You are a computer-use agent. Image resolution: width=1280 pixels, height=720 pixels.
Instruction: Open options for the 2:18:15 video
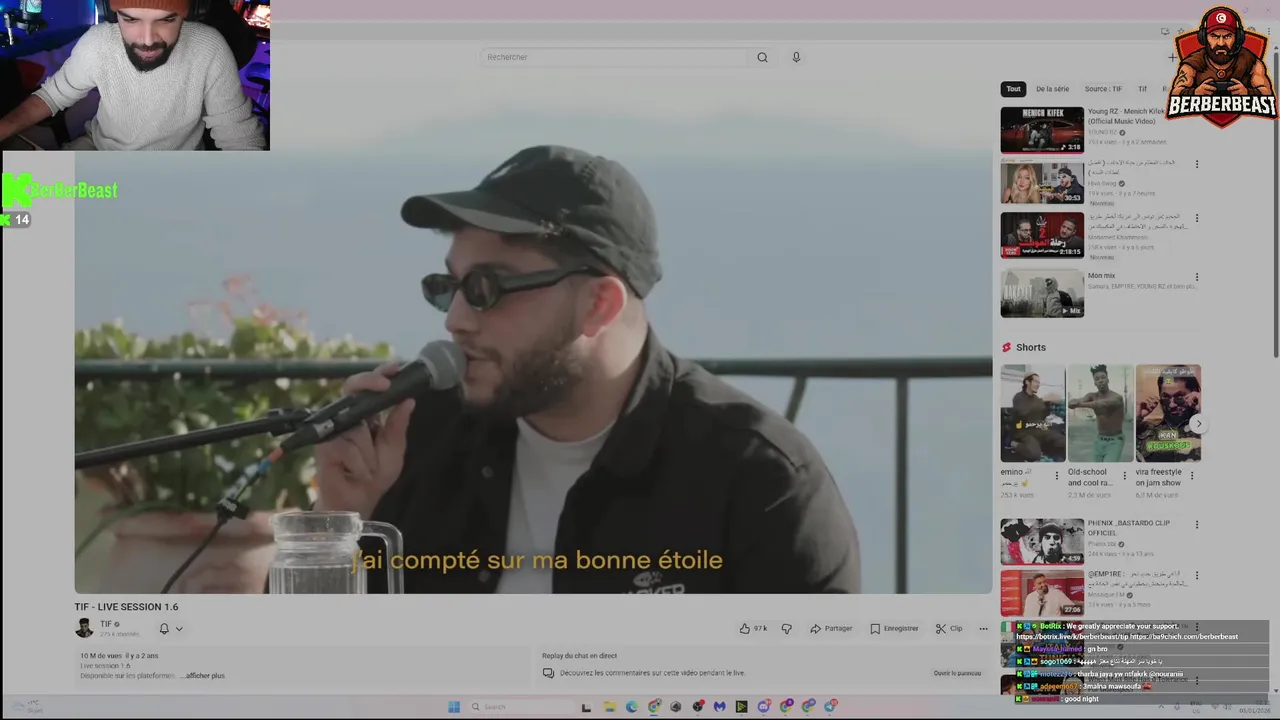click(1196, 218)
